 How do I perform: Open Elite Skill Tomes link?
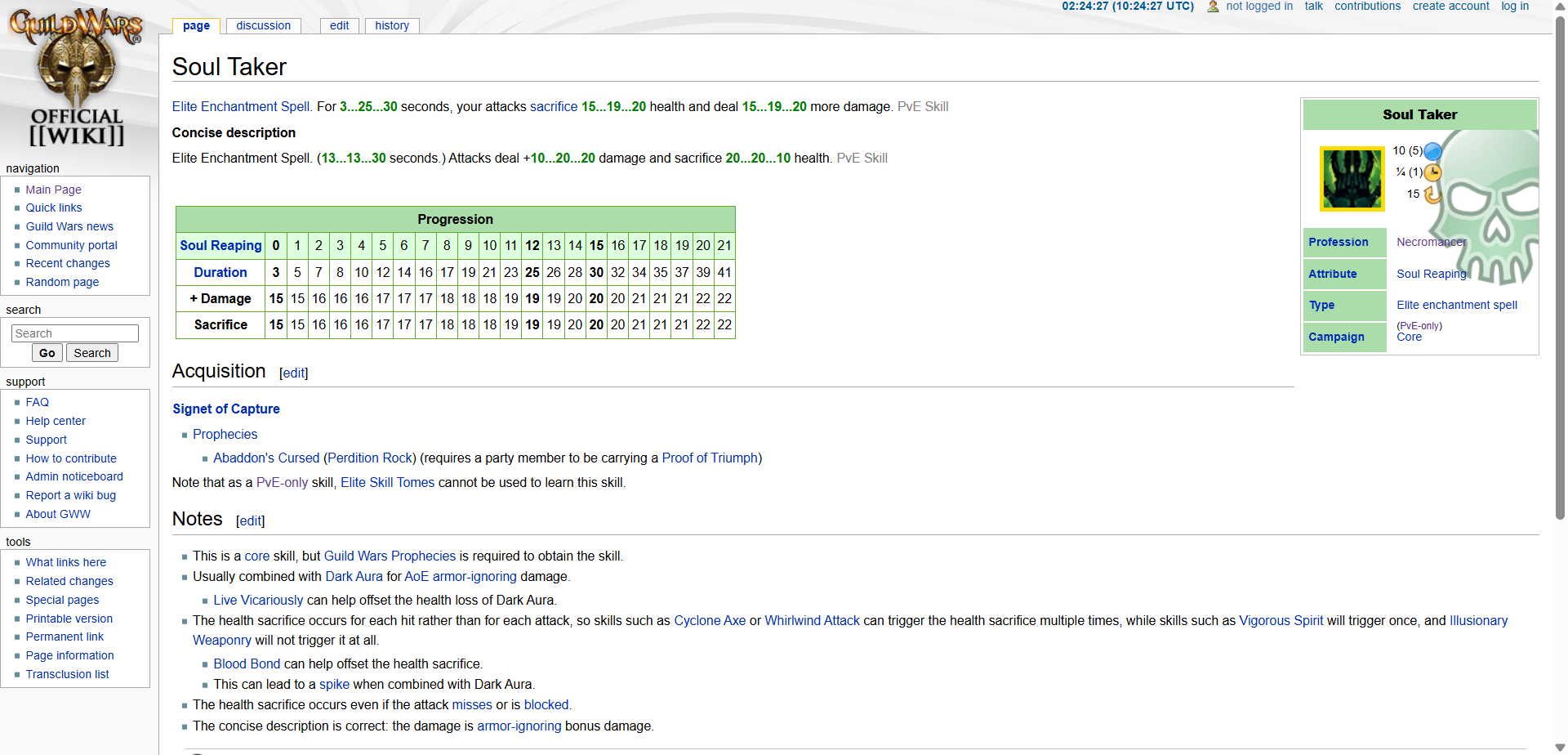pyautogui.click(x=388, y=482)
